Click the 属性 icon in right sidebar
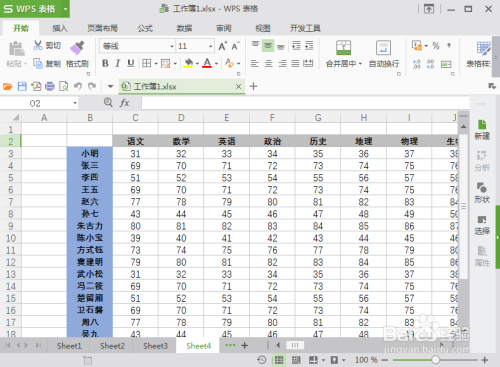This screenshot has height=367, width=500. pos(482,251)
